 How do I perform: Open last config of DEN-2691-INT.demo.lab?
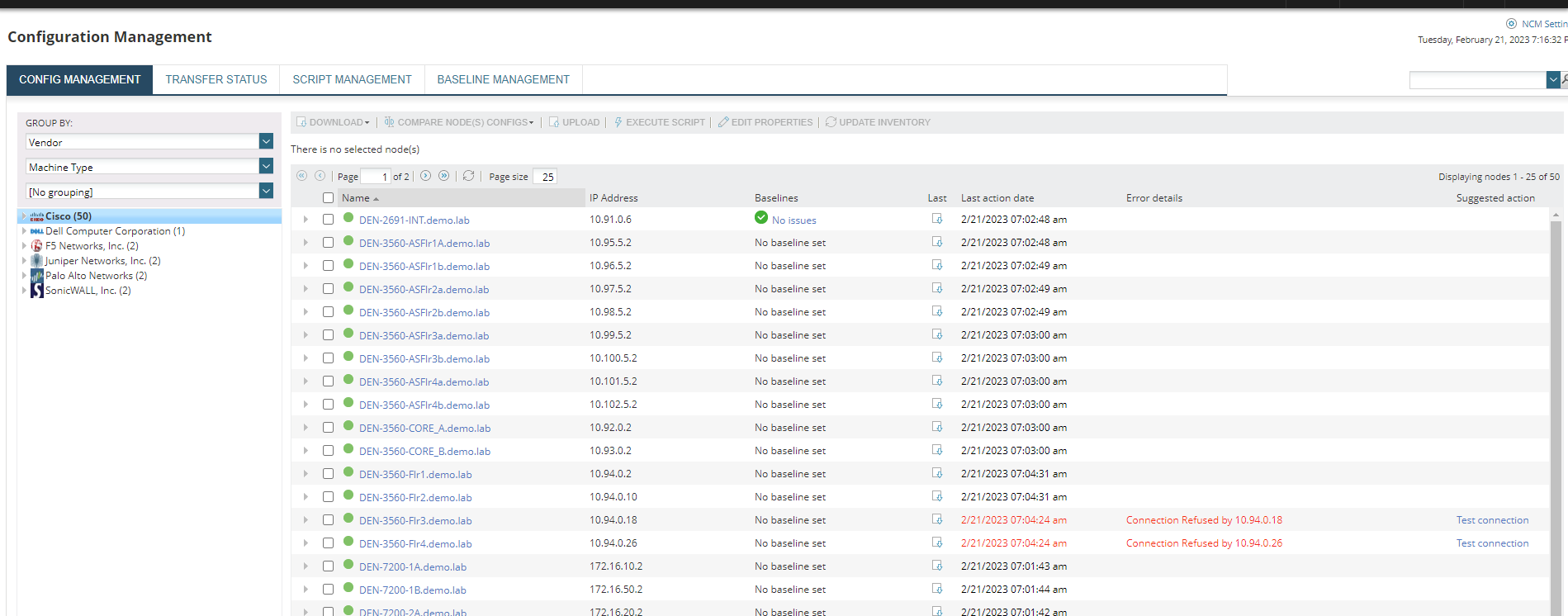pyautogui.click(x=937, y=219)
